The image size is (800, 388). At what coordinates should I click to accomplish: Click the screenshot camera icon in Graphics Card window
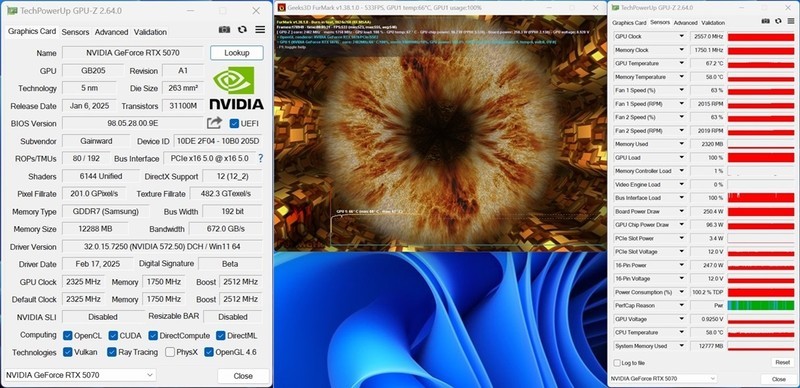pos(224,30)
